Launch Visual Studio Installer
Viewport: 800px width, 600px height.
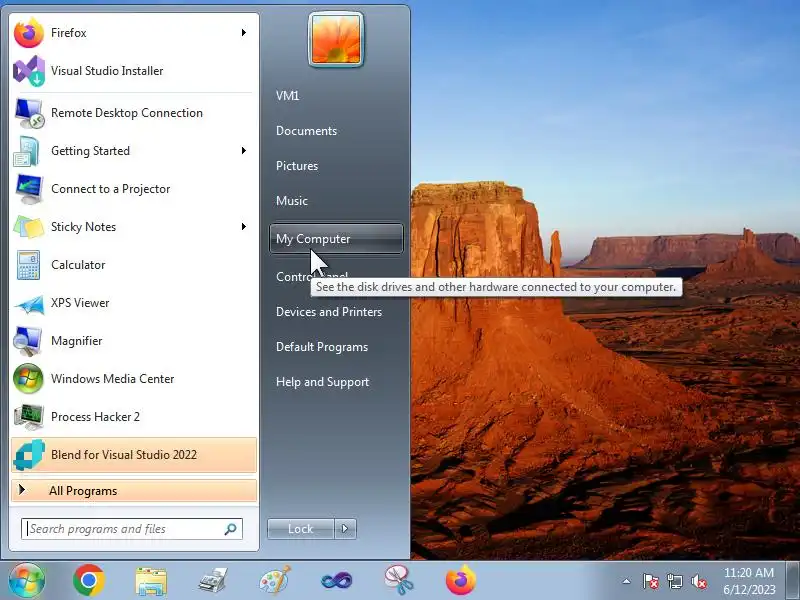point(133,70)
